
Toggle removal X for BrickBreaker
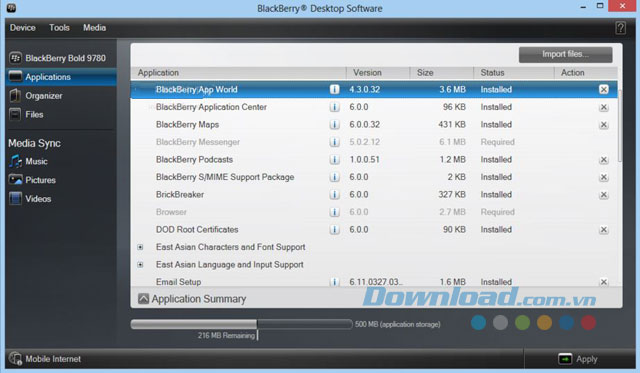(x=604, y=195)
